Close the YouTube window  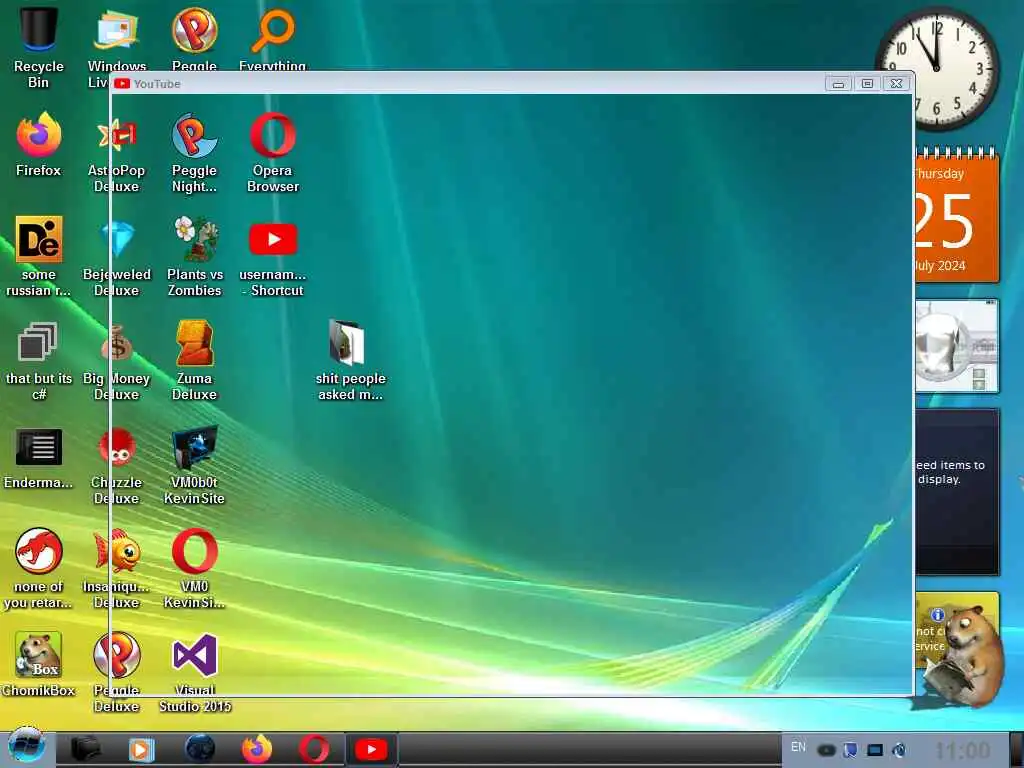897,84
